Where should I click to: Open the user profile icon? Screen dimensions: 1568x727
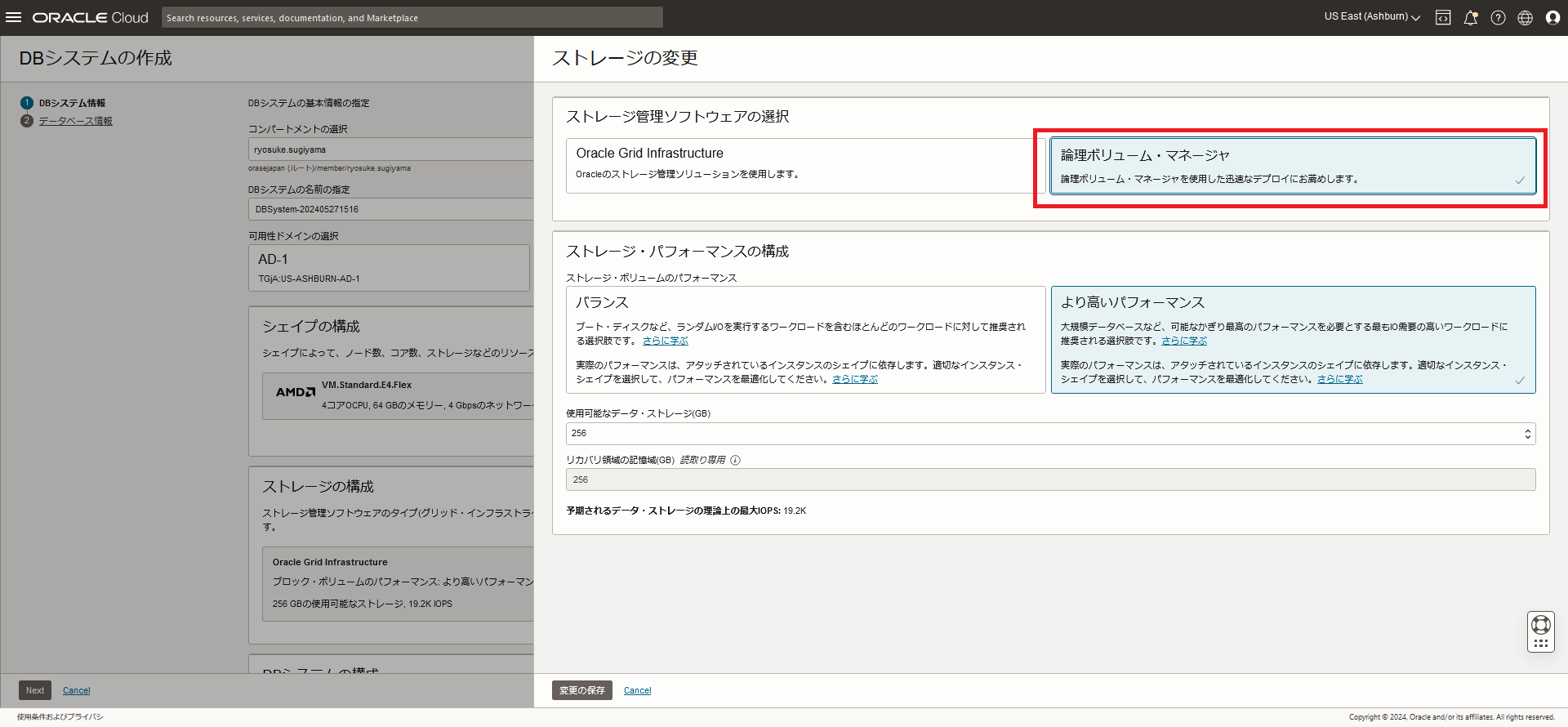pos(1552,18)
